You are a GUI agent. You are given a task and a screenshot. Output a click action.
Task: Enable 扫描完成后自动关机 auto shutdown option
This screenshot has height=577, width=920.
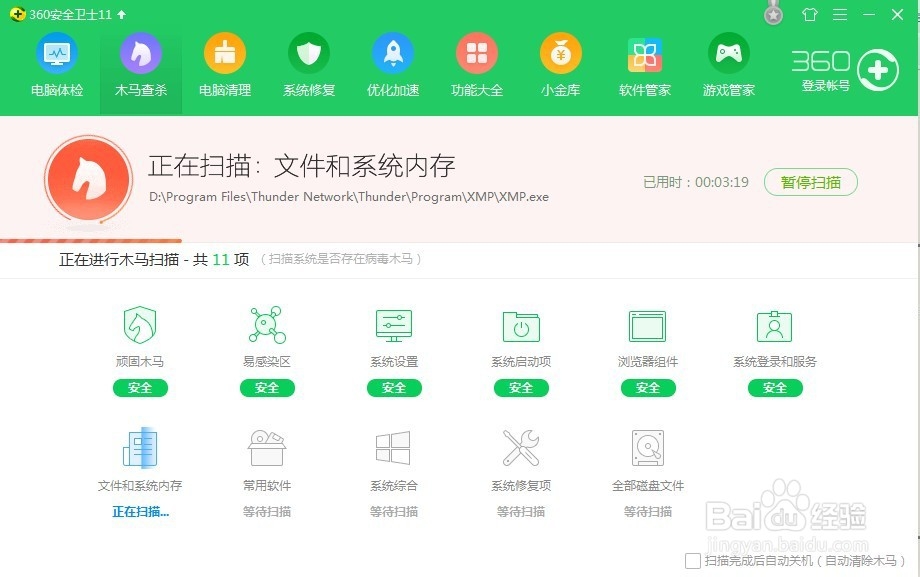point(691,561)
